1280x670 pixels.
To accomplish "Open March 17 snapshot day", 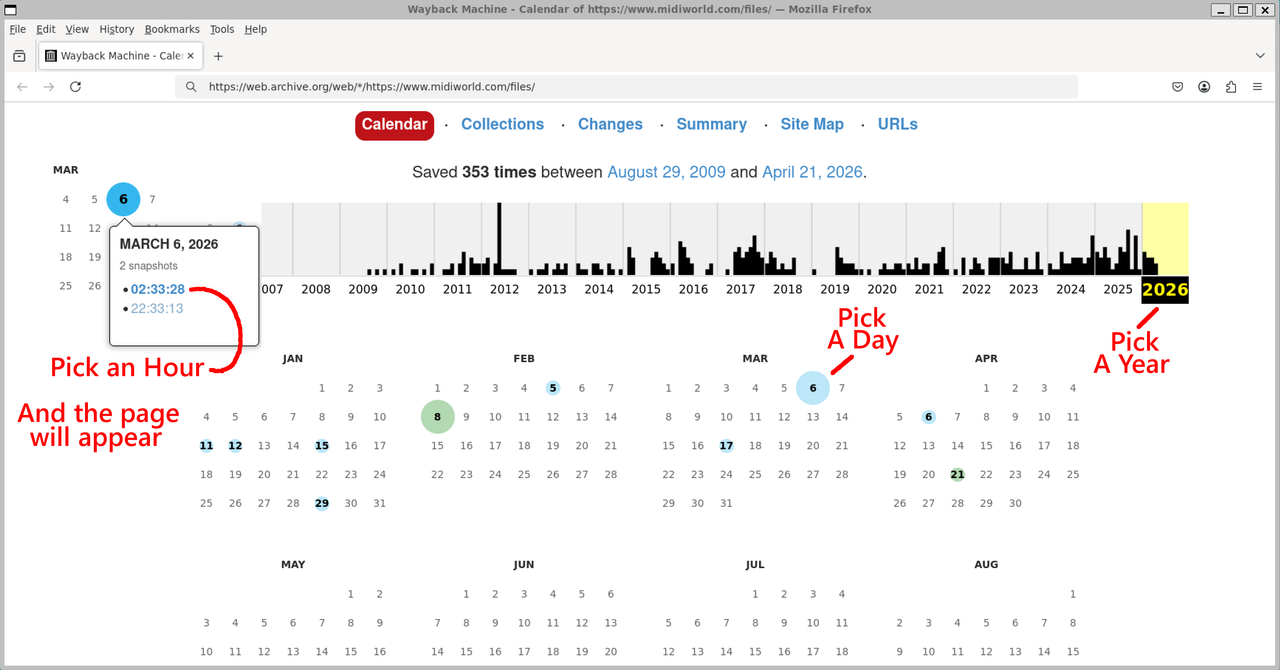I will point(726,446).
